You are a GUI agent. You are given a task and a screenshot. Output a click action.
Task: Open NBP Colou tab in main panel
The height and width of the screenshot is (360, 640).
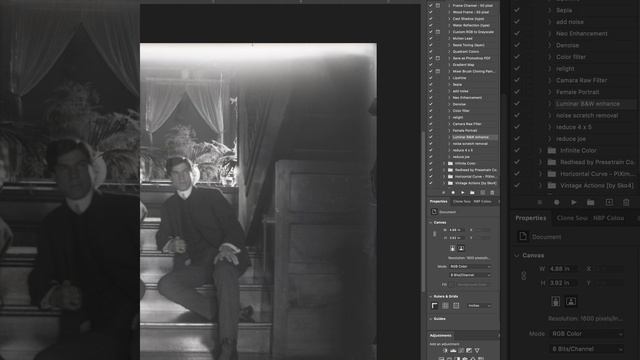point(482,202)
